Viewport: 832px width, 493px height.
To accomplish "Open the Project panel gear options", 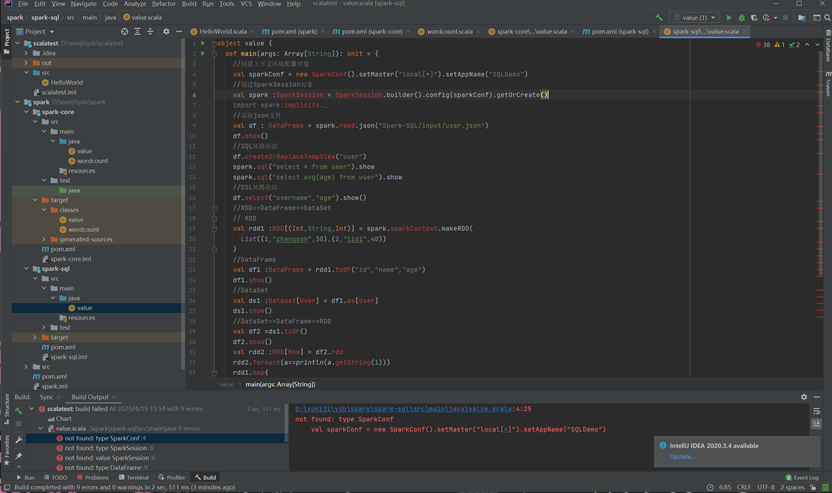I will [x=166, y=31].
